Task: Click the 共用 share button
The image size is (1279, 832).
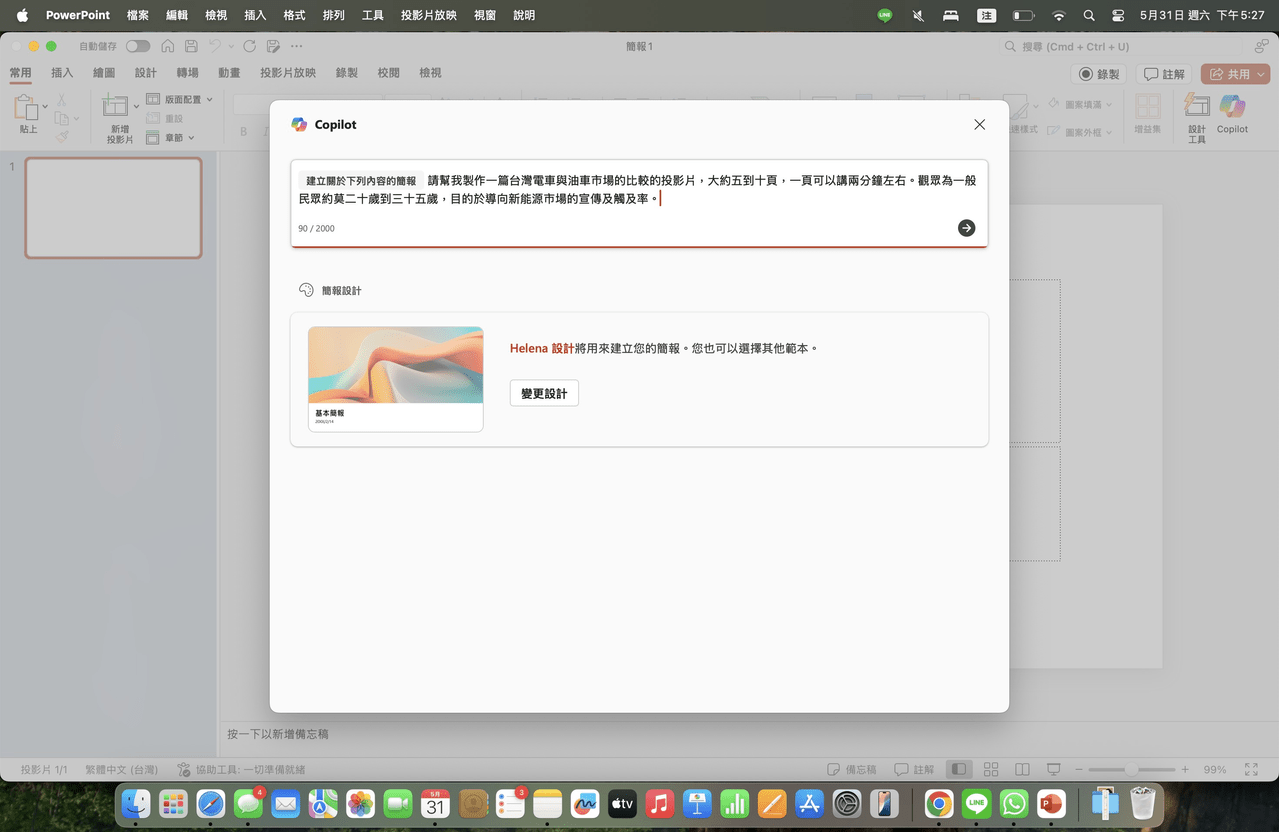Action: click(1235, 74)
